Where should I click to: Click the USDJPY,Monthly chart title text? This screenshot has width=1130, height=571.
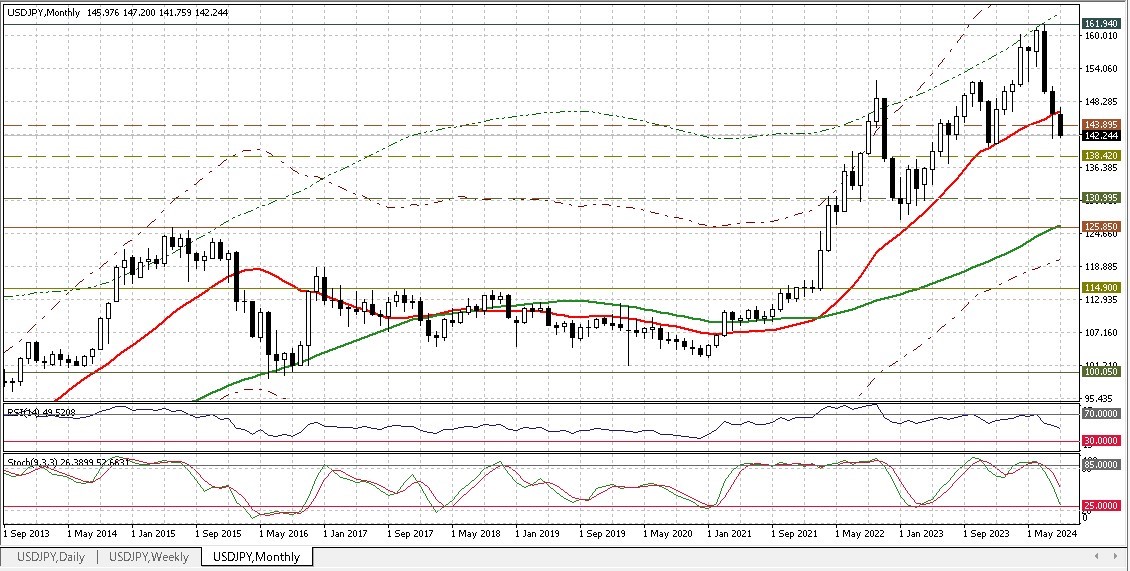[43, 13]
